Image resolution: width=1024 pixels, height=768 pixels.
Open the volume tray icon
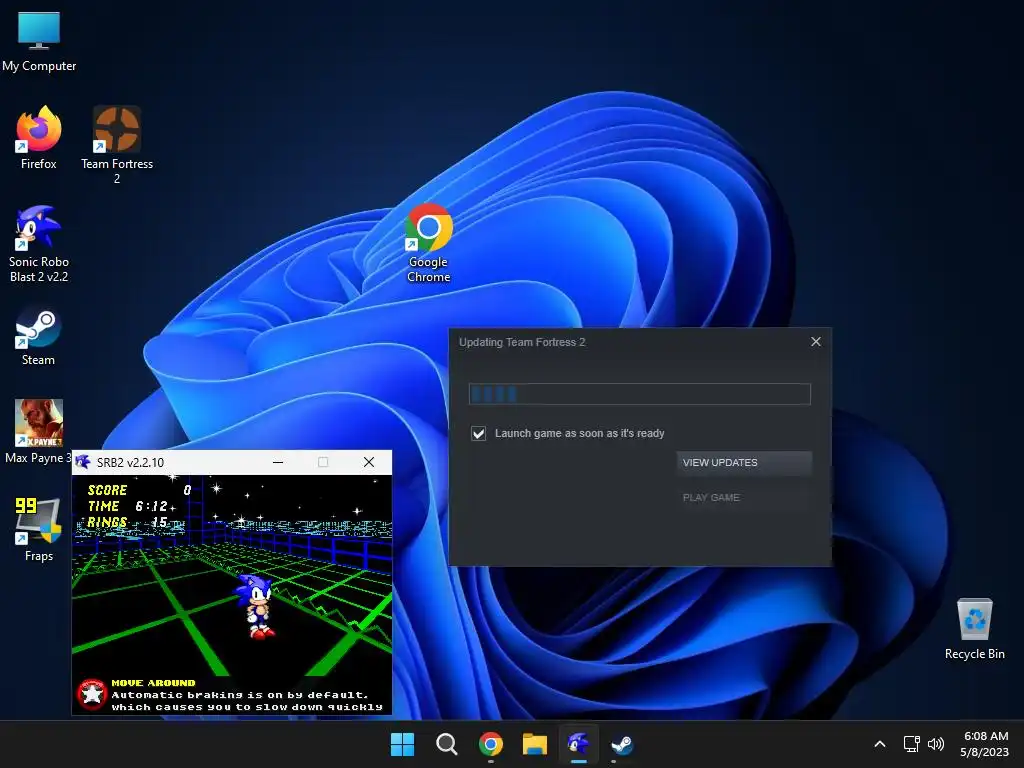pyautogui.click(x=936, y=744)
